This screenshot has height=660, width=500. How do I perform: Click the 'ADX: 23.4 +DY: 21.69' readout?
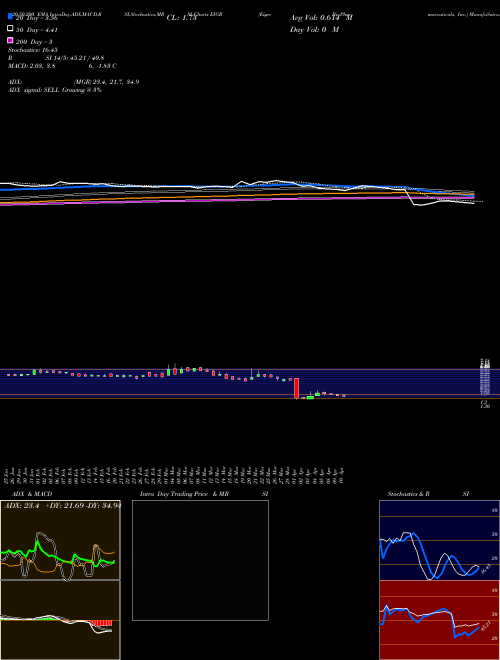coord(62,506)
